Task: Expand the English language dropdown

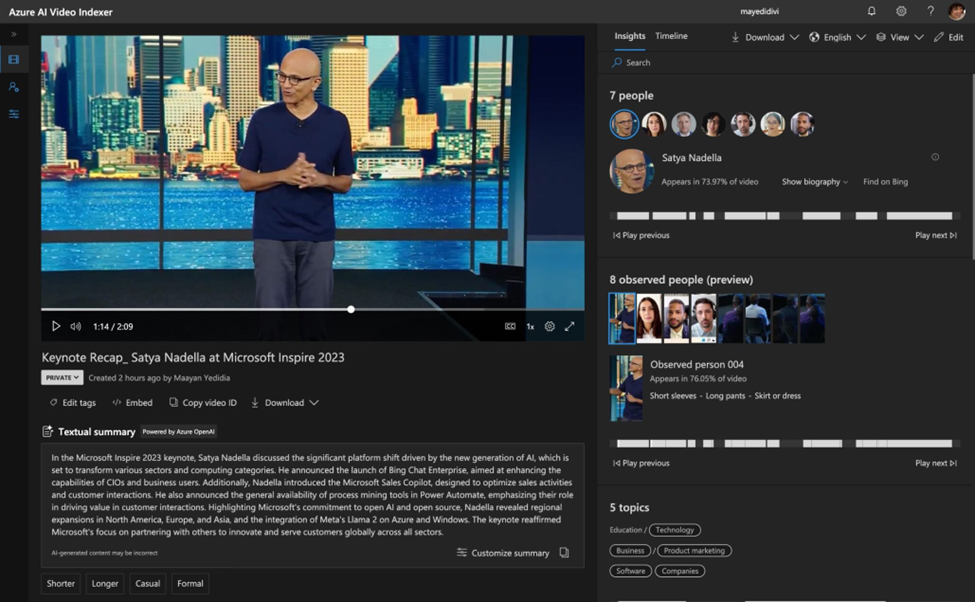Action: click(x=837, y=37)
